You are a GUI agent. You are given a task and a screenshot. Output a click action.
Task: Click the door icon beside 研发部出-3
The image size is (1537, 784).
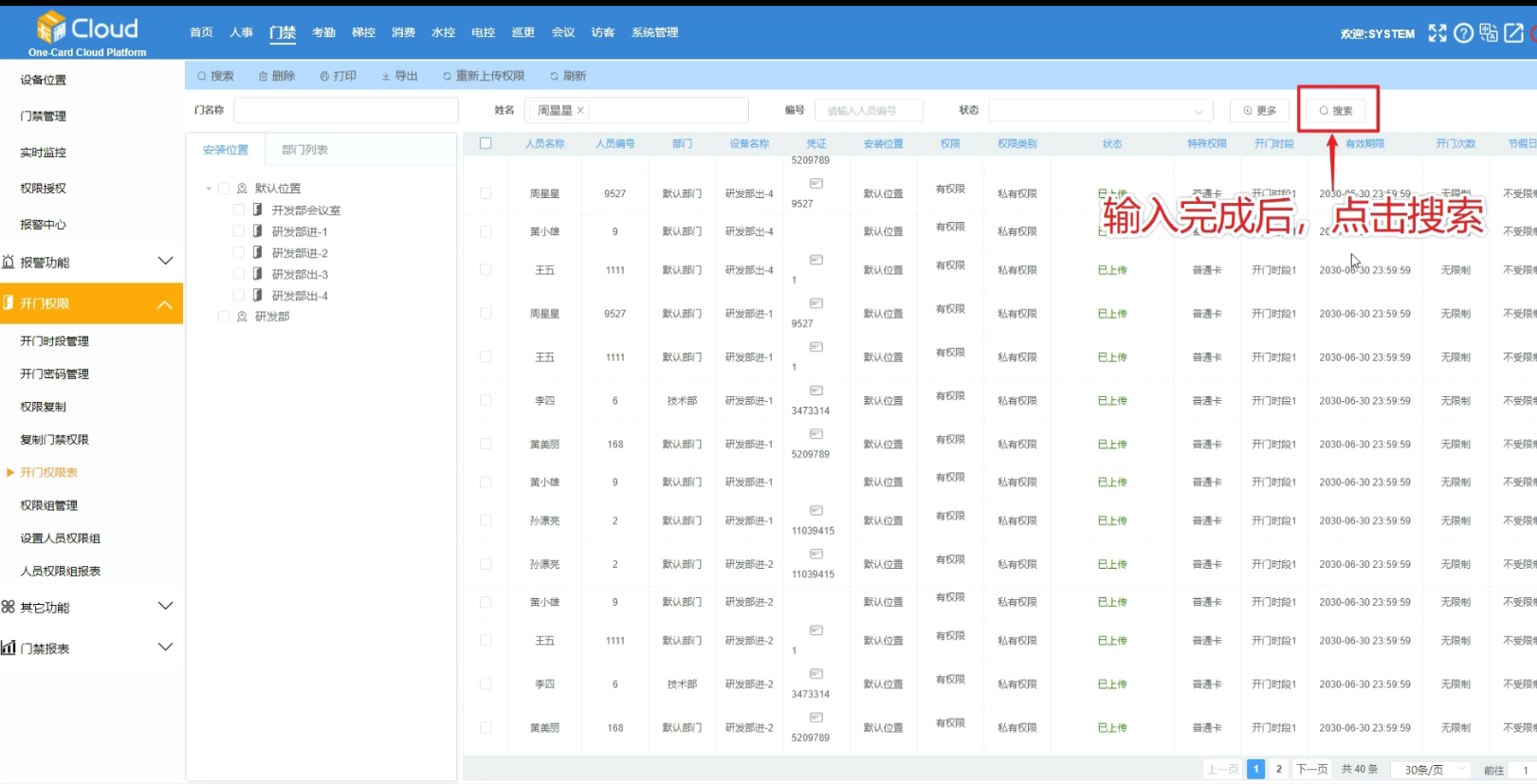pos(257,274)
